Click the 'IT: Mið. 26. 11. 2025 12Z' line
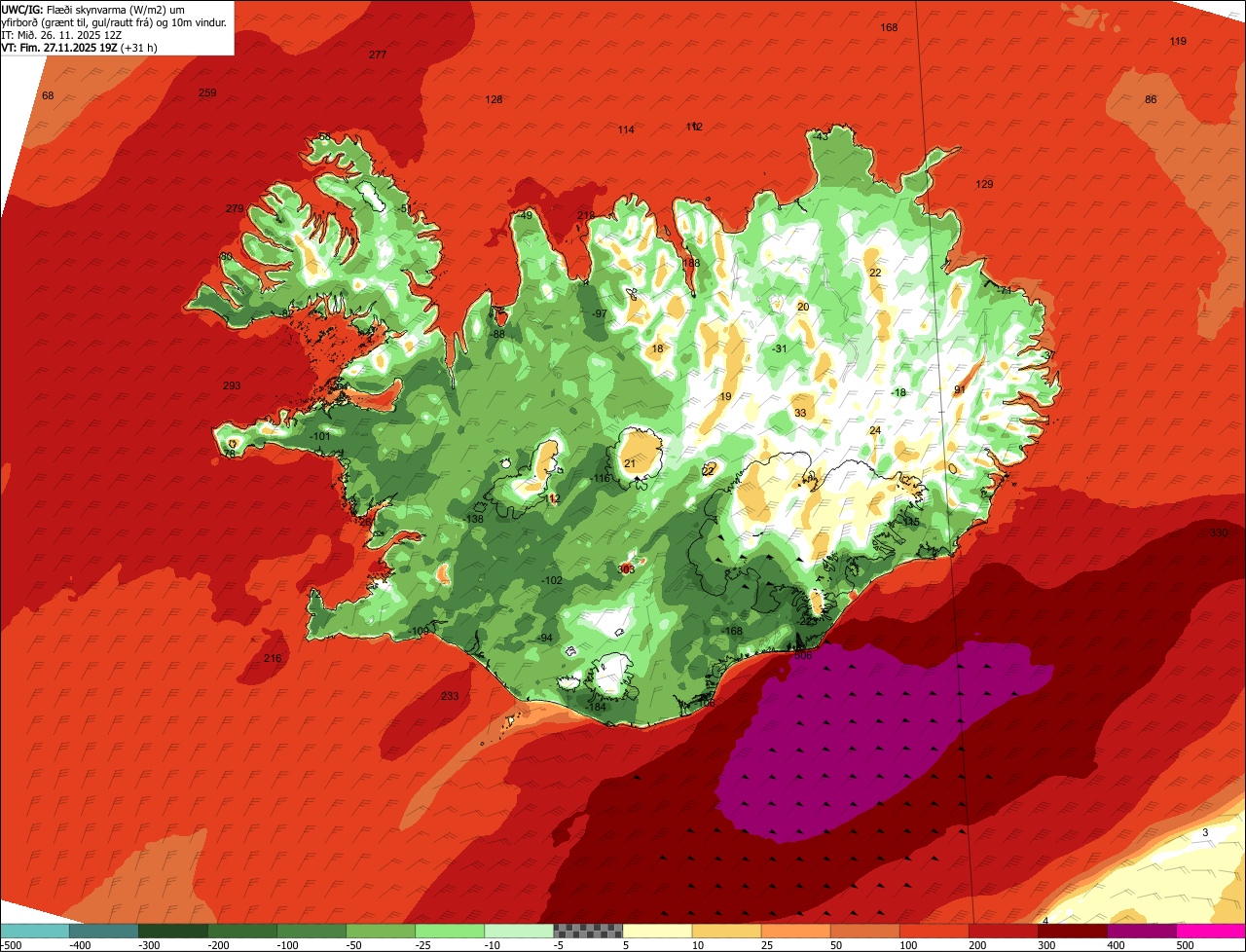Image resolution: width=1246 pixels, height=952 pixels. (61, 35)
